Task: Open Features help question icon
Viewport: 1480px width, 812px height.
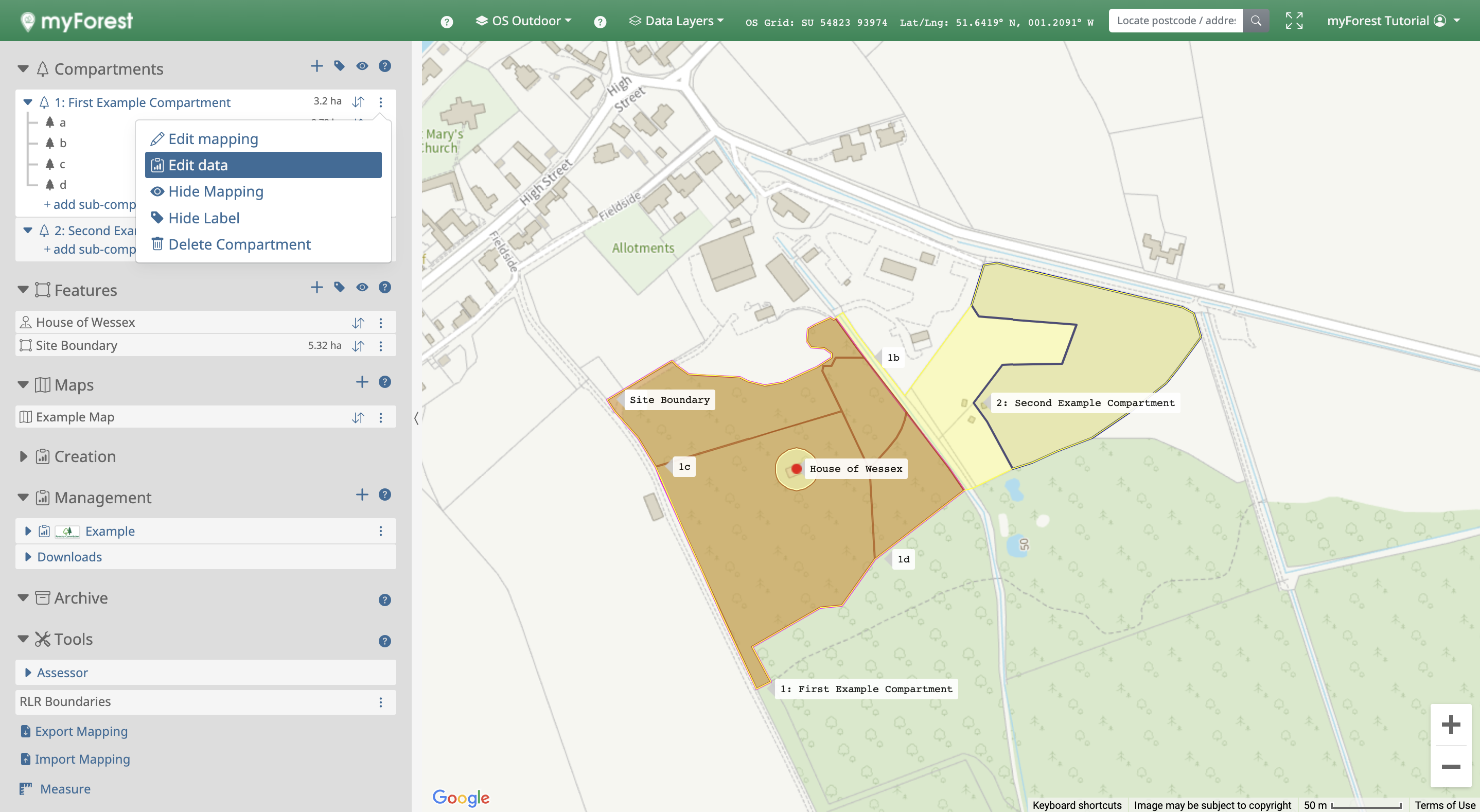Action: [384, 287]
